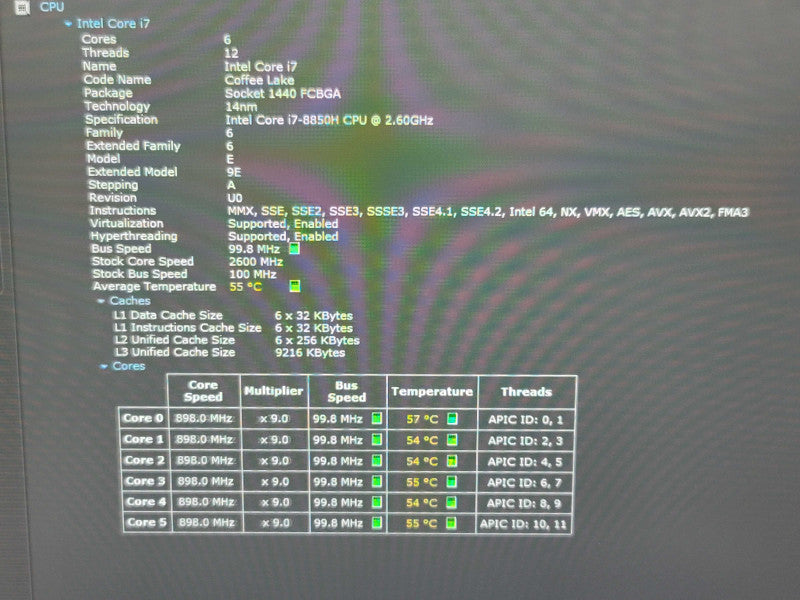Click Core 4 temperature graph icon

[452, 503]
